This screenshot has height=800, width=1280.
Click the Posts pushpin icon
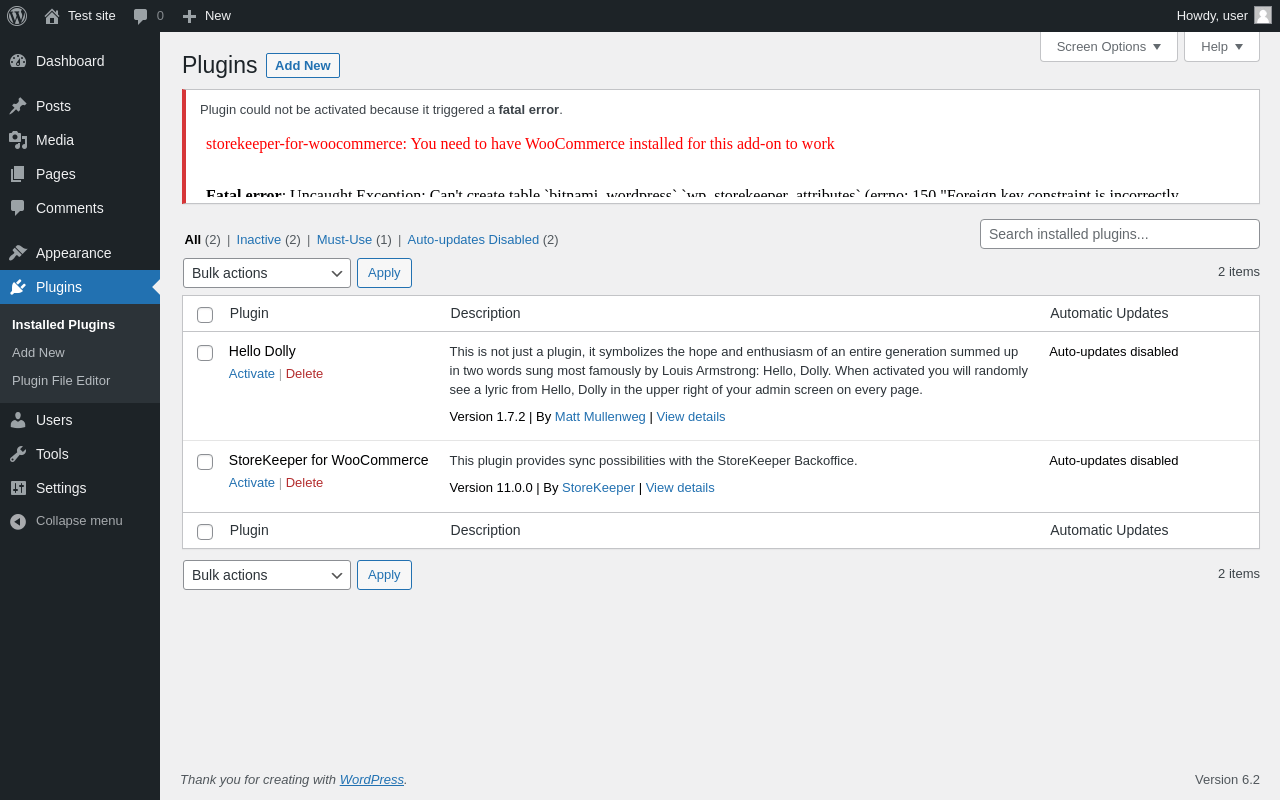tap(18, 106)
